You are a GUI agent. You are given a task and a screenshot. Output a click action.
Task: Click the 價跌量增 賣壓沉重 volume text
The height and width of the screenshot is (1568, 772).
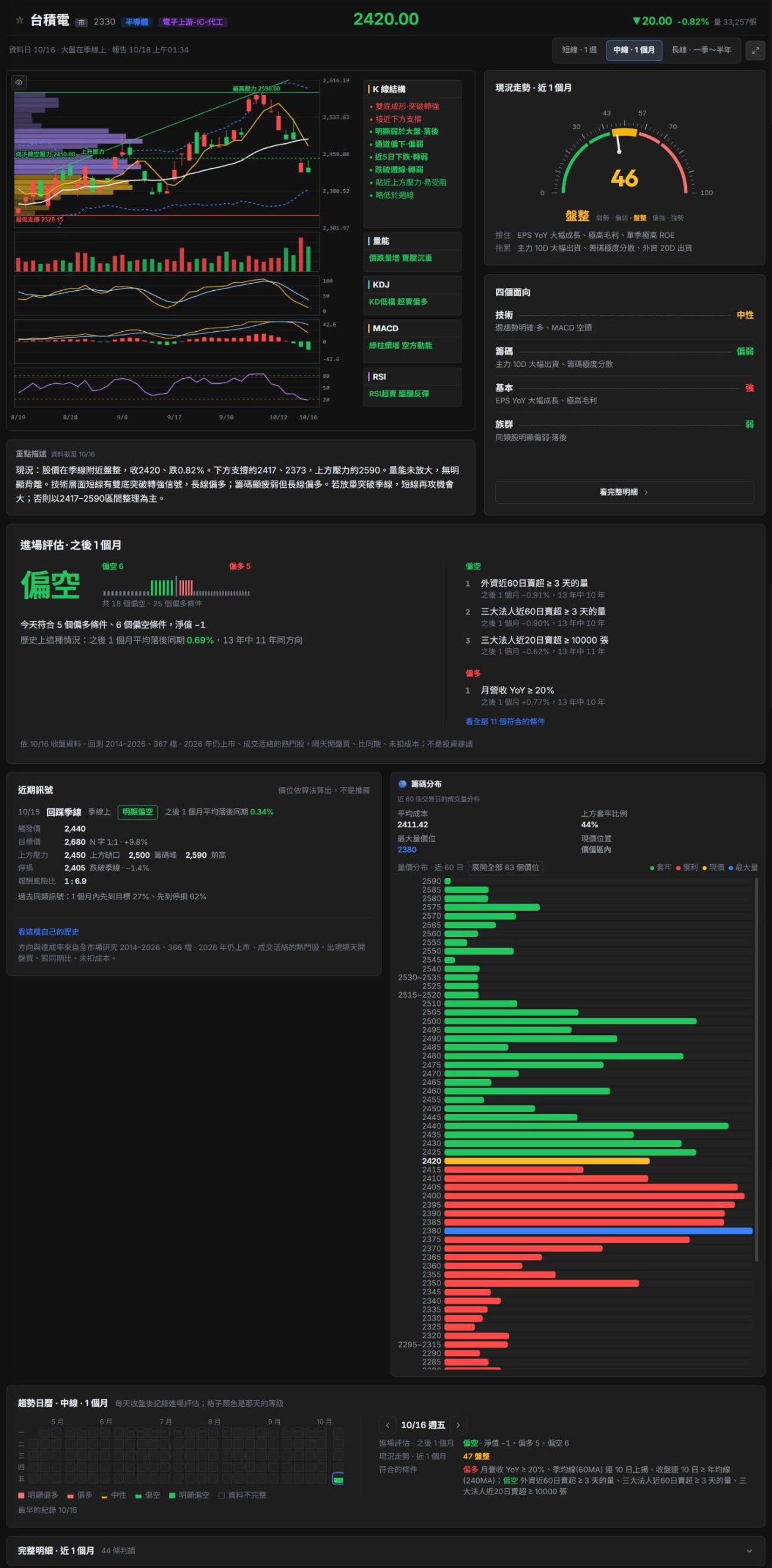(401, 258)
